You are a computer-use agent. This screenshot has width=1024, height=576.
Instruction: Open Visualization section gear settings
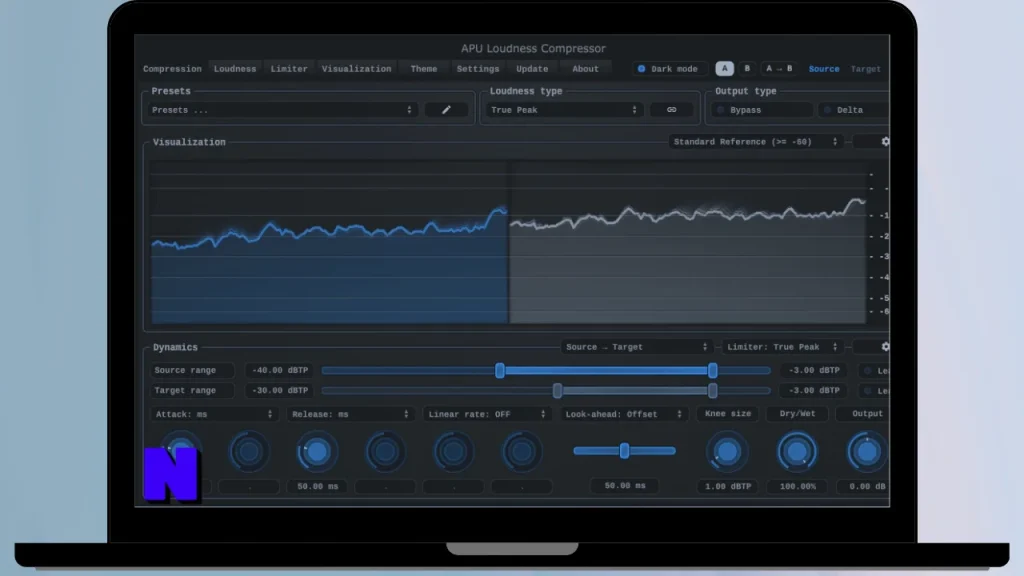(x=885, y=142)
